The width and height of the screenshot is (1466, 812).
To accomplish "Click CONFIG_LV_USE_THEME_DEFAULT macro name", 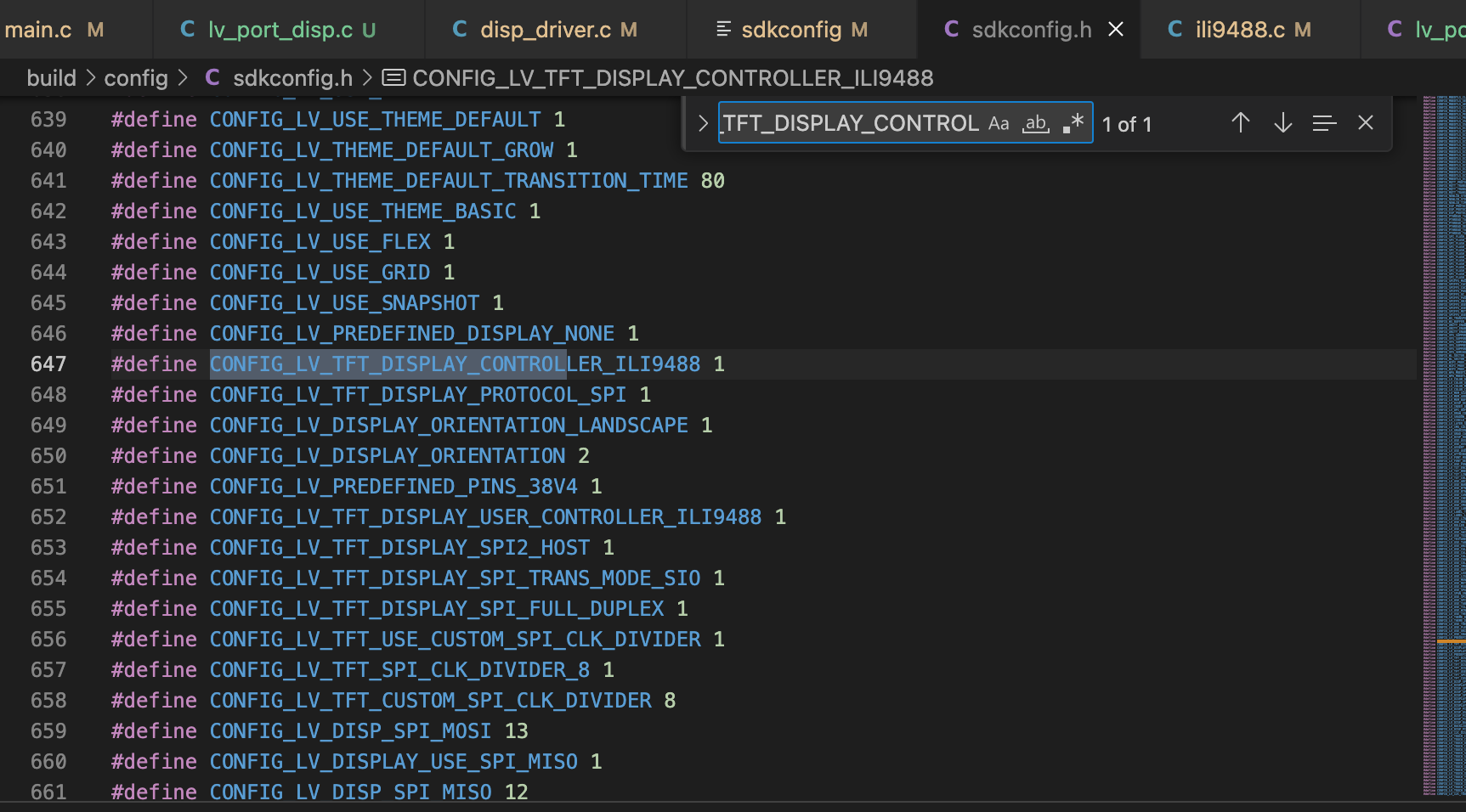I will click(x=376, y=120).
